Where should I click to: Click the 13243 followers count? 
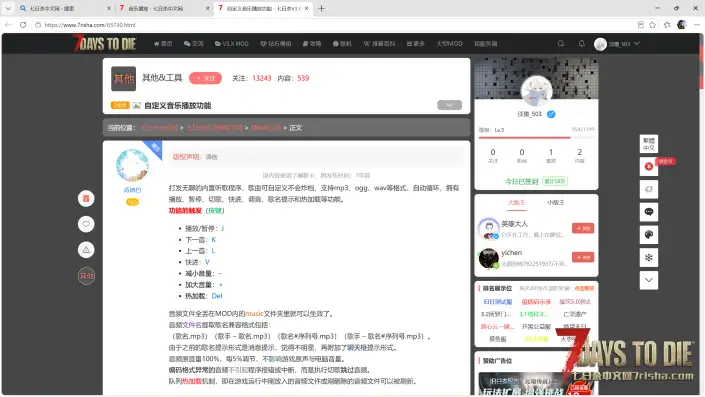[262, 78]
